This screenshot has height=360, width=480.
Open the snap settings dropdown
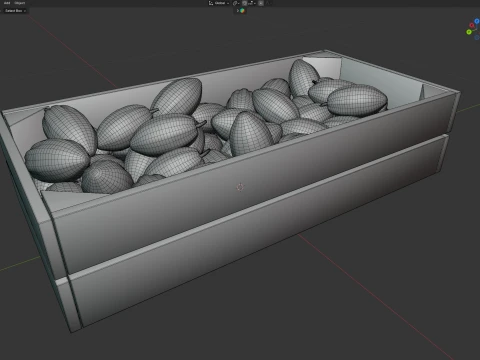(x=251, y=3)
